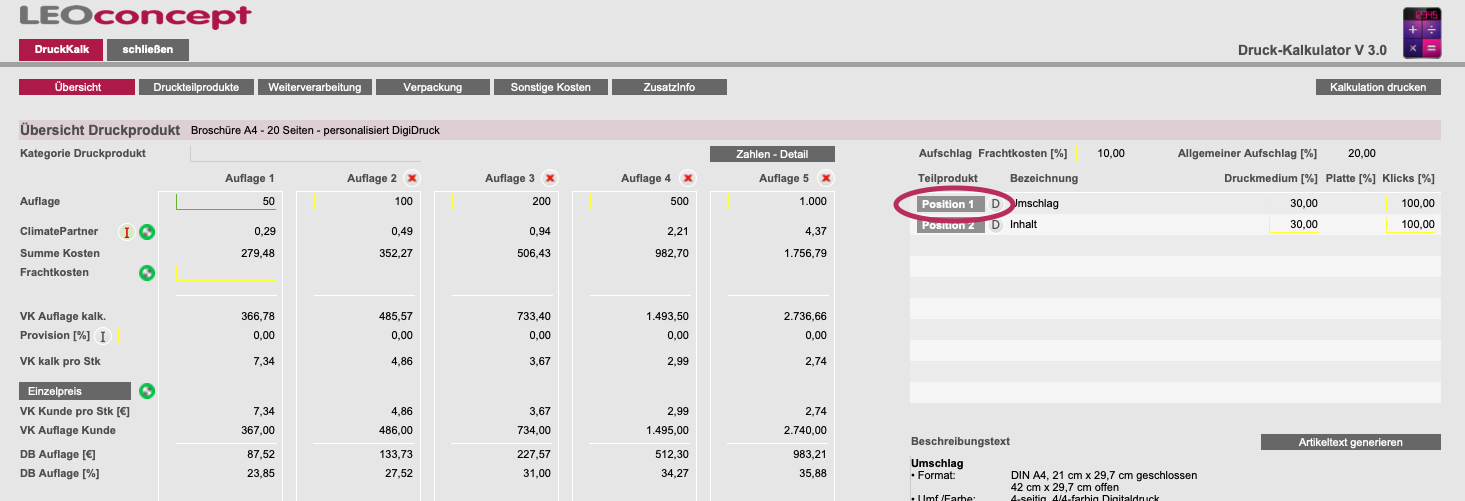This screenshot has height=501, width=1465.
Task: Switch to the Druckteilprodukte tab
Action: pos(196,87)
